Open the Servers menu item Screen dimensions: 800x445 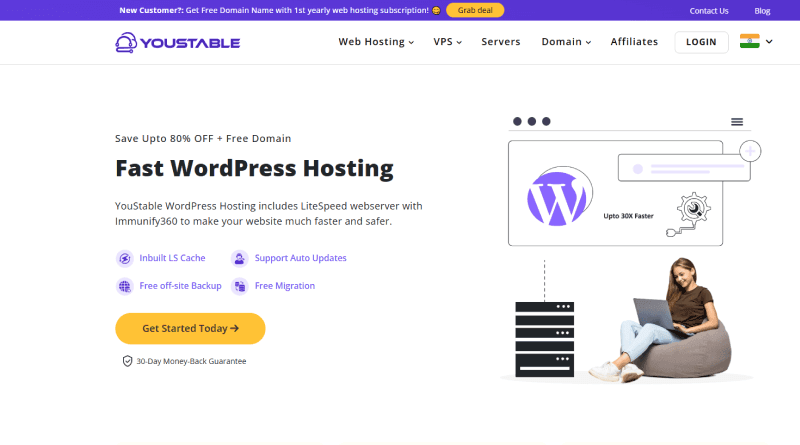(501, 42)
